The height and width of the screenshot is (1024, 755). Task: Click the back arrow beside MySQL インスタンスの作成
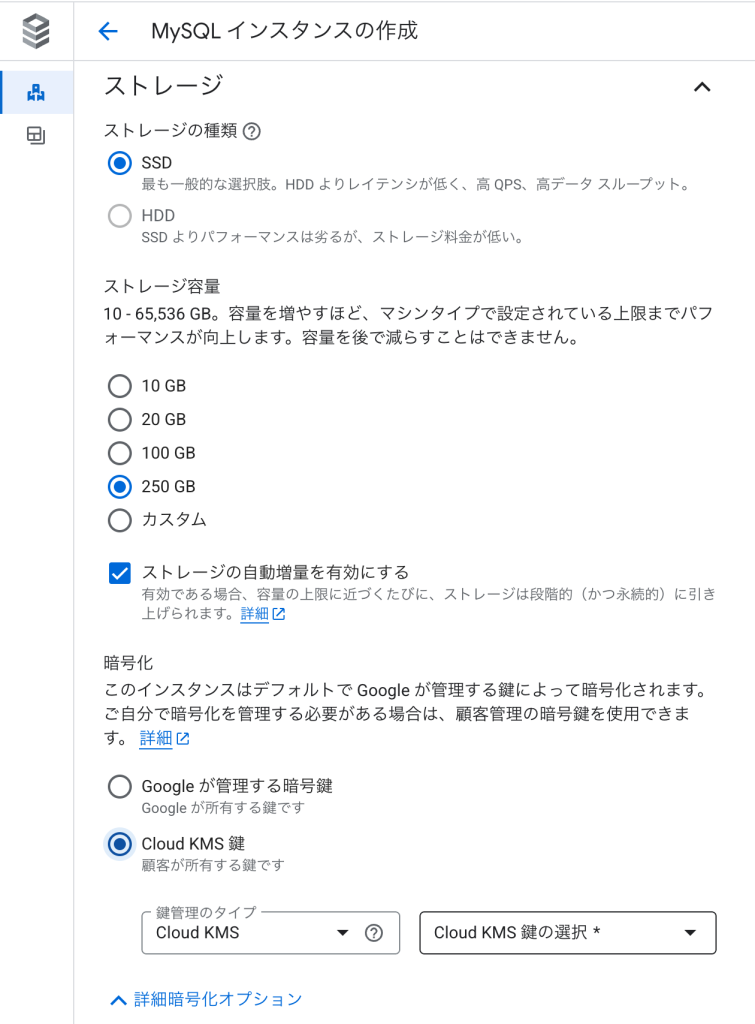pyautogui.click(x=108, y=31)
